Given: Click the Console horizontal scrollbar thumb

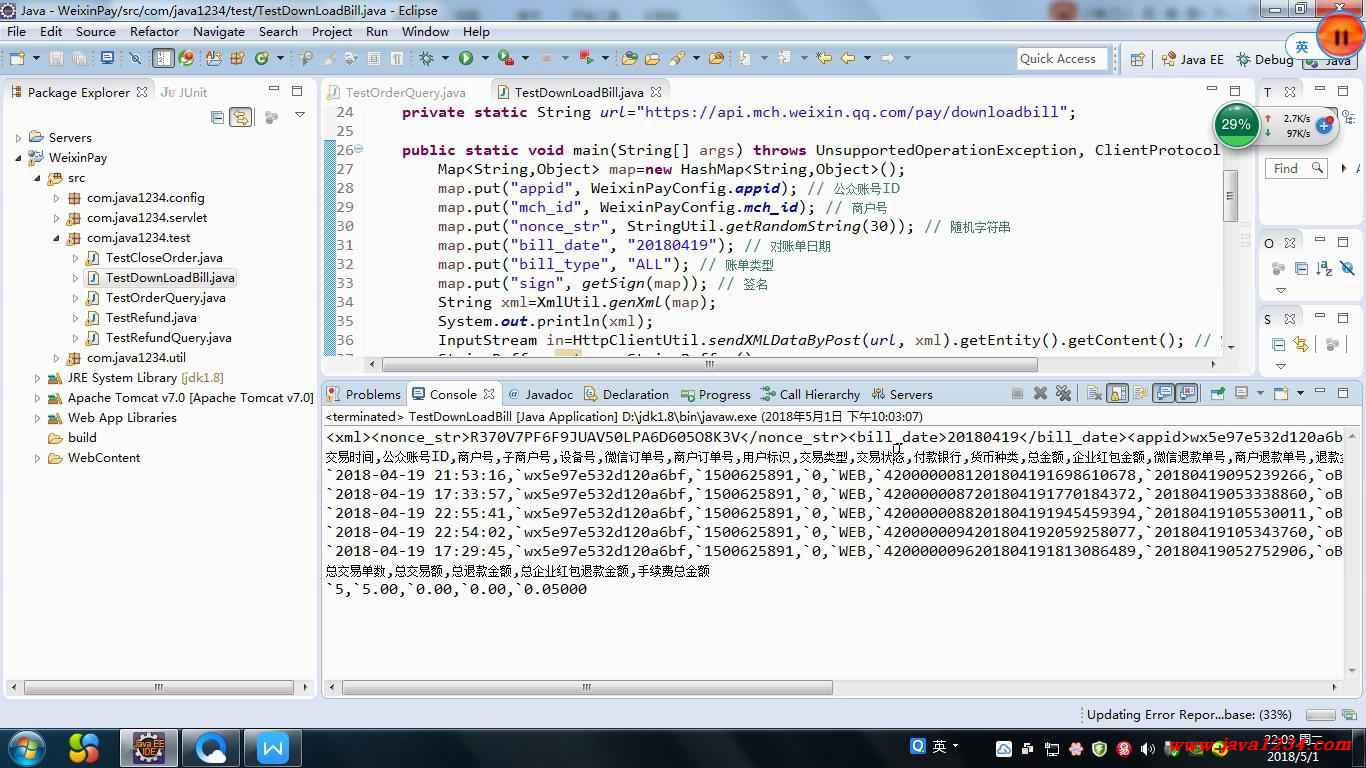Looking at the screenshot, I should pos(587,687).
